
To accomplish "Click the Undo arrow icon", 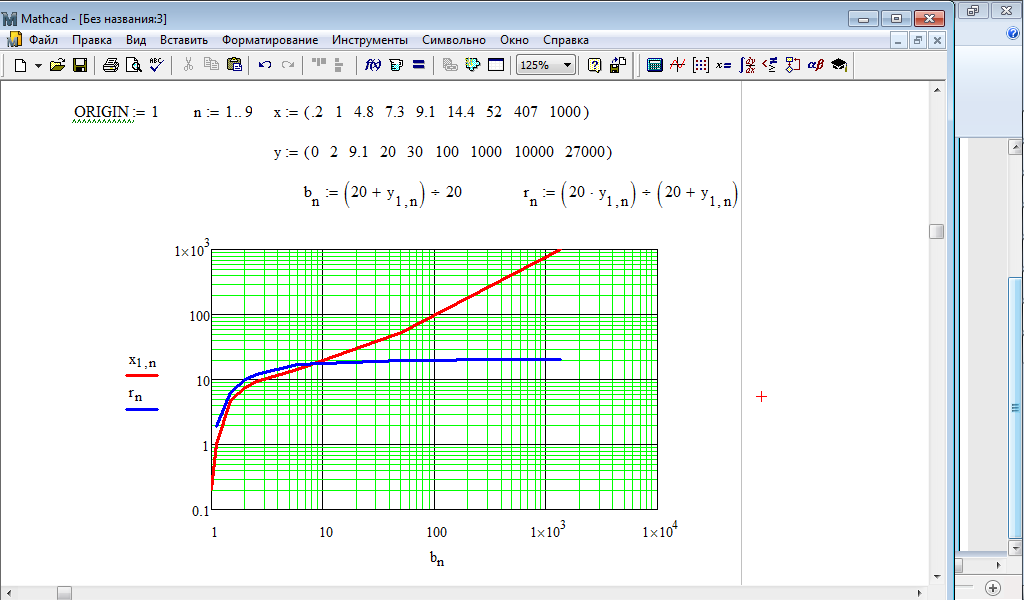I will coord(265,65).
